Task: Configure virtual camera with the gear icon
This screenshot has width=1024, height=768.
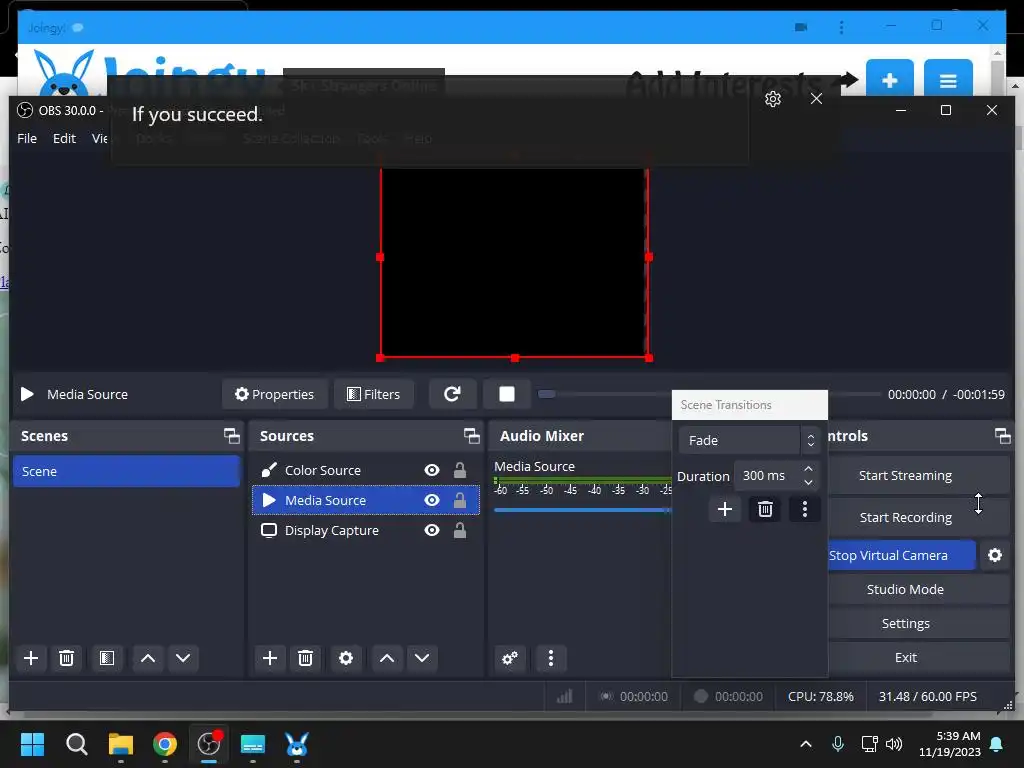Action: pyautogui.click(x=995, y=555)
